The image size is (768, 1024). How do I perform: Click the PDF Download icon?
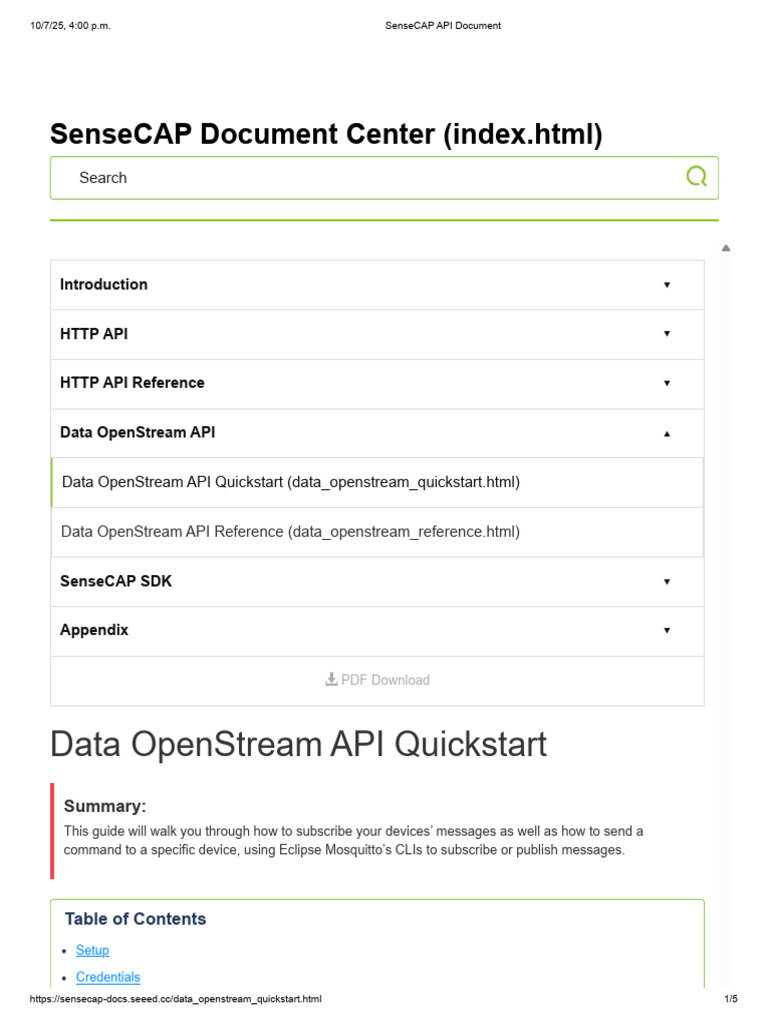coord(331,679)
